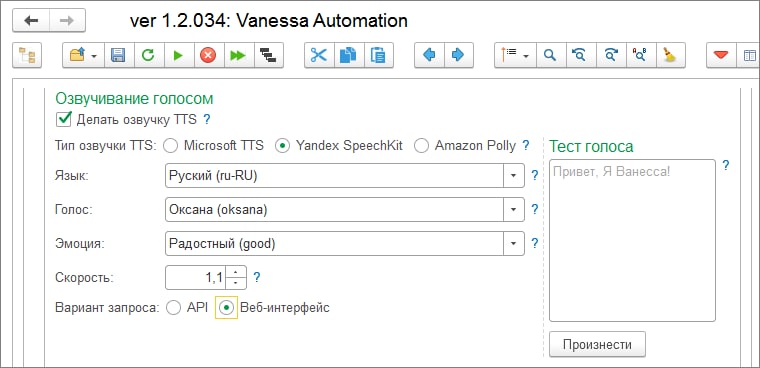
Task: Run scenario with green play icon
Action: [x=178, y=55]
